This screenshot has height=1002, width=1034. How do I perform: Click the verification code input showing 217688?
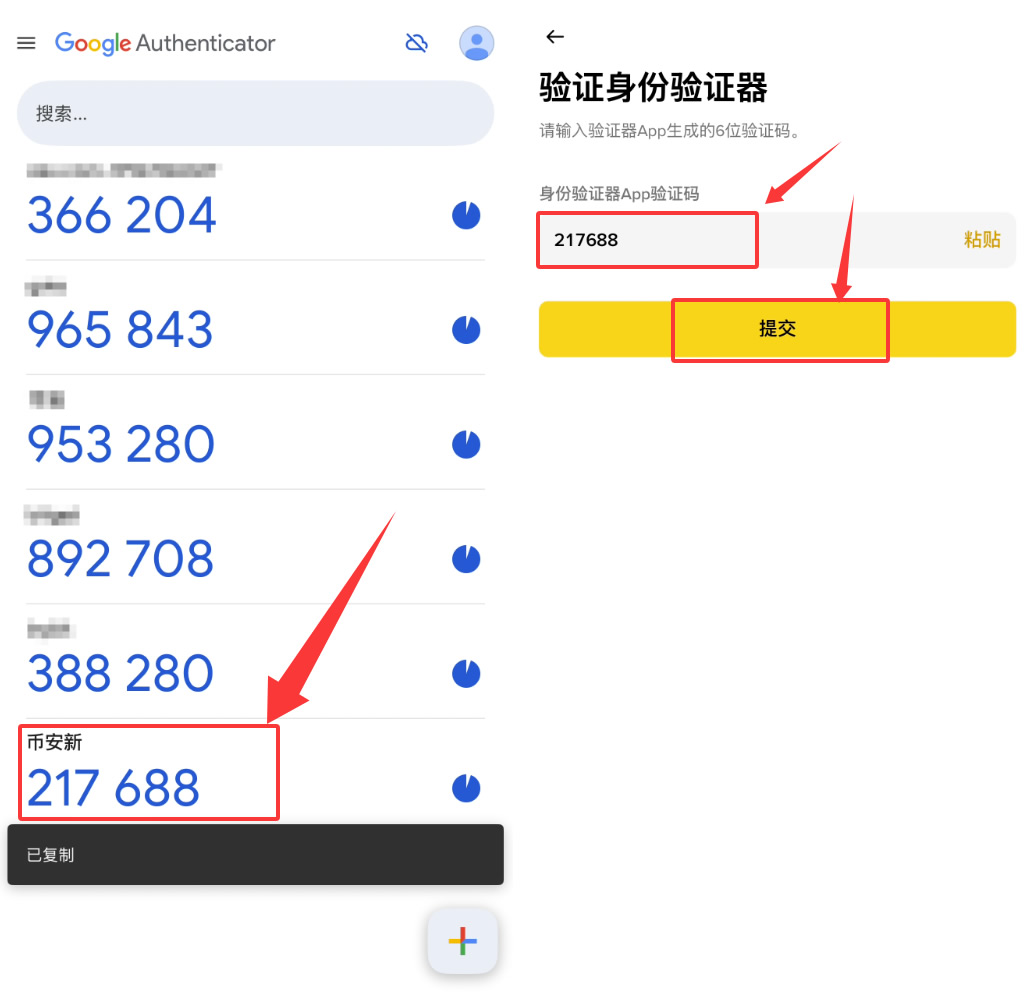click(x=647, y=240)
